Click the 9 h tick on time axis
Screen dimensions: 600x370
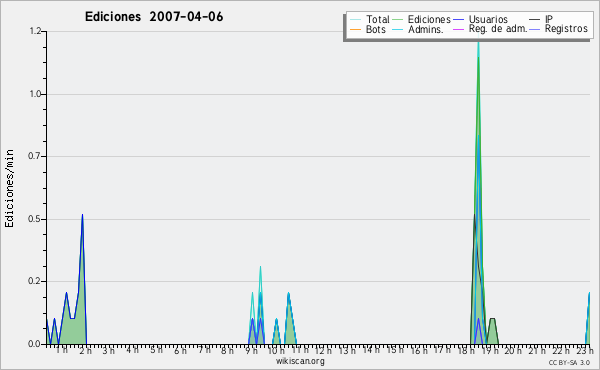(x=251, y=350)
